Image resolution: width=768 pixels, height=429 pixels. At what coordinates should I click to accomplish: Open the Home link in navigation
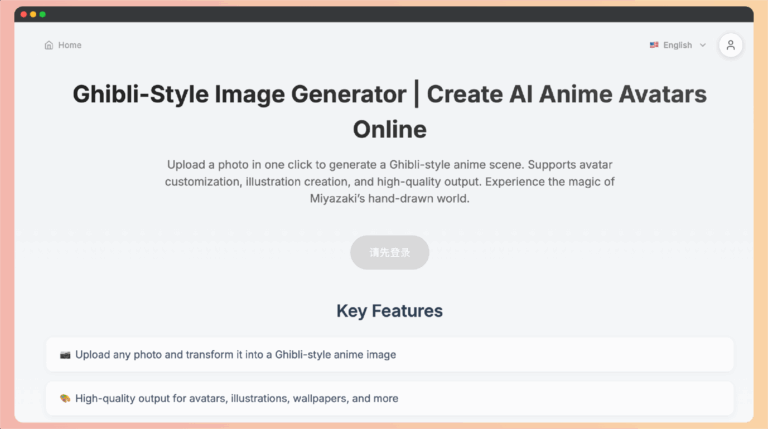point(63,45)
